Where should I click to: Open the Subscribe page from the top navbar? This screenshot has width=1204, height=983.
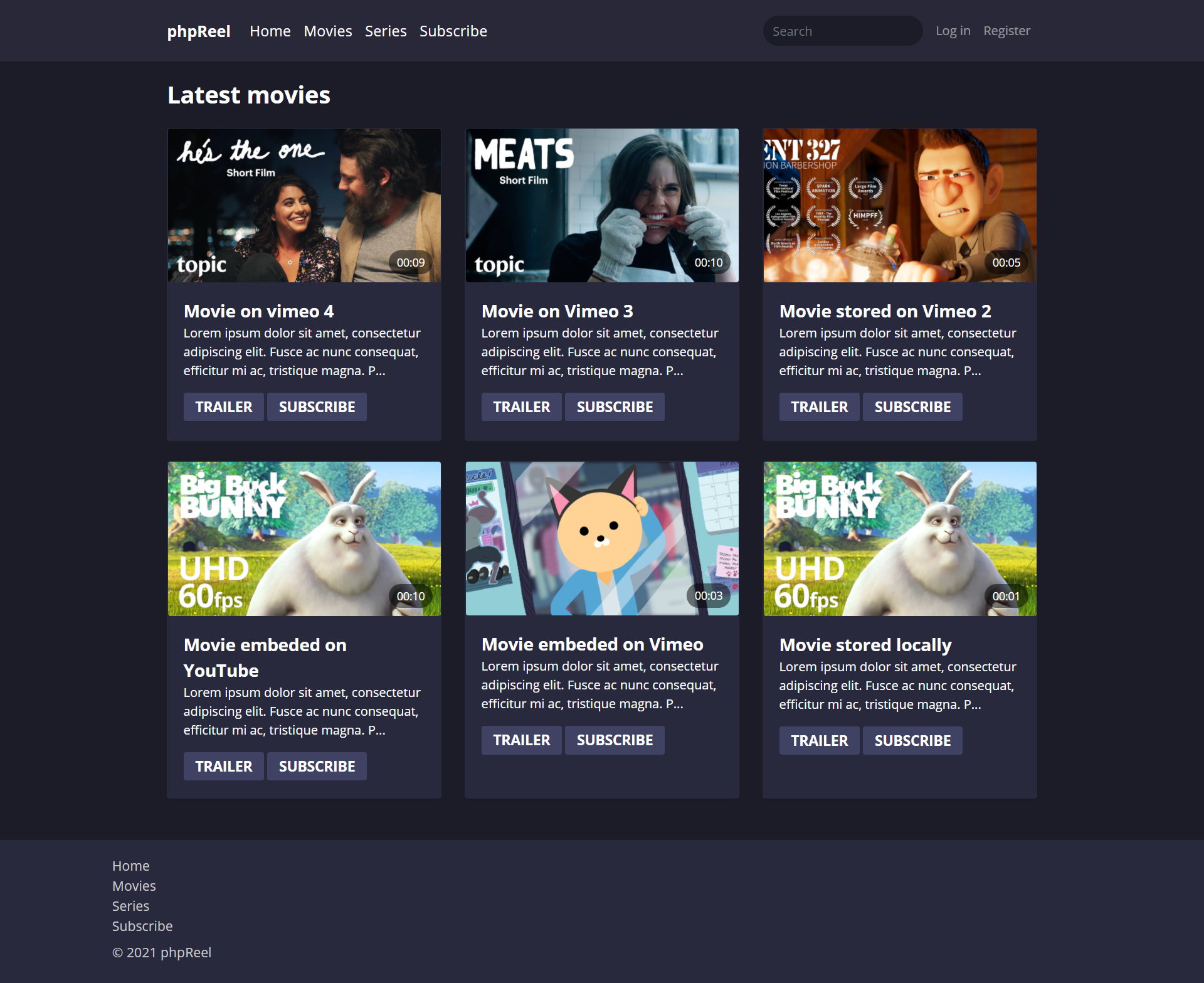pyautogui.click(x=453, y=31)
